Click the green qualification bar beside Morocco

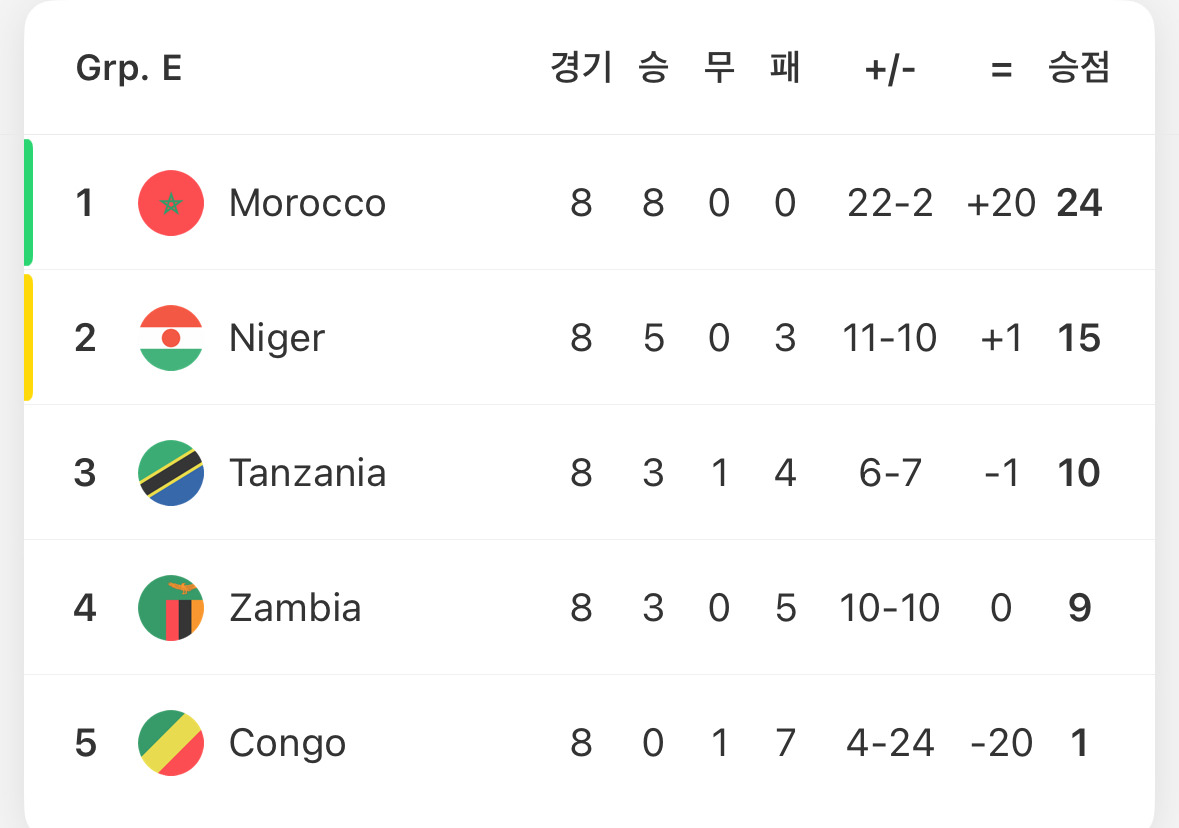point(29,203)
